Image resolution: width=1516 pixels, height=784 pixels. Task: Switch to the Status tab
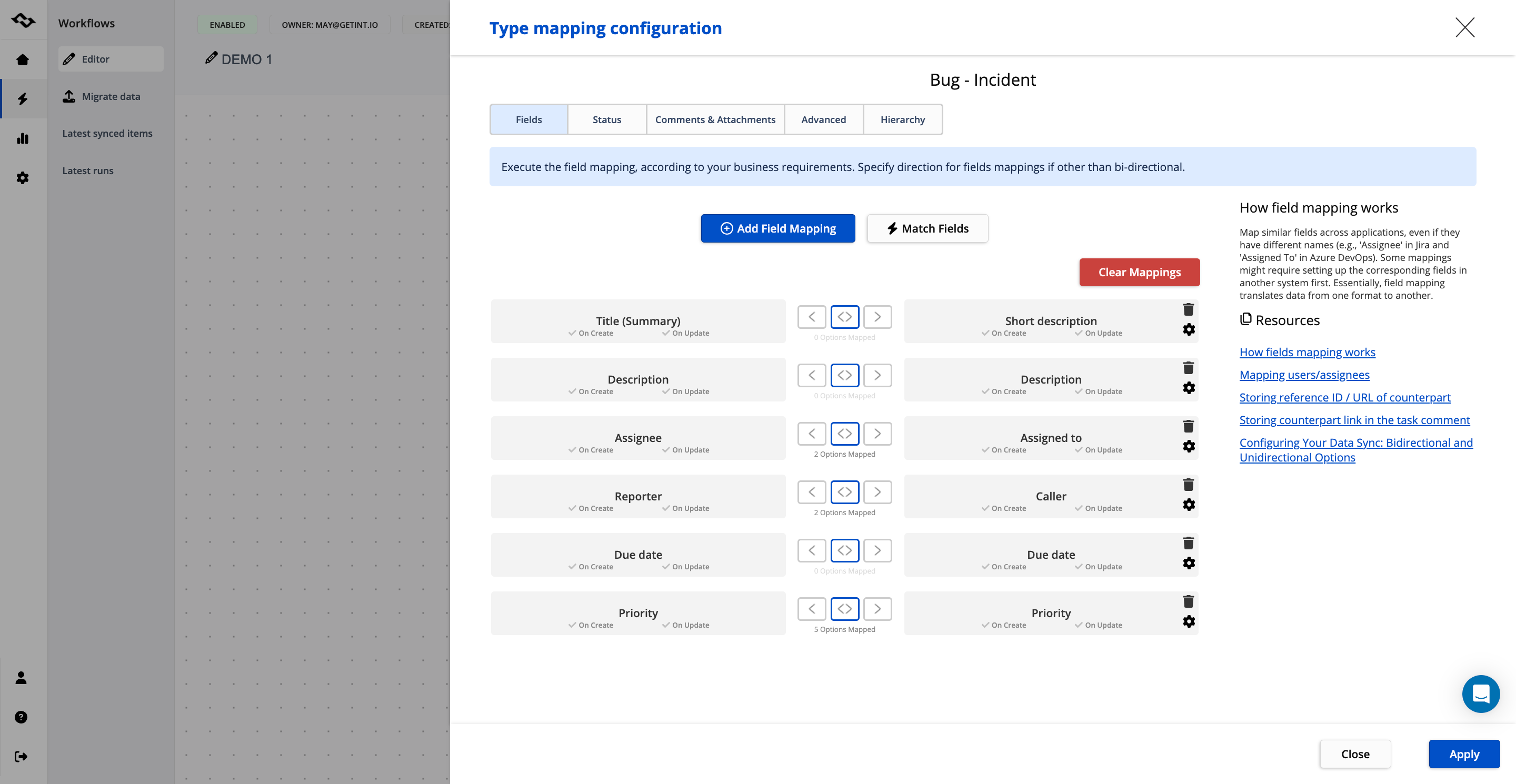[607, 119]
